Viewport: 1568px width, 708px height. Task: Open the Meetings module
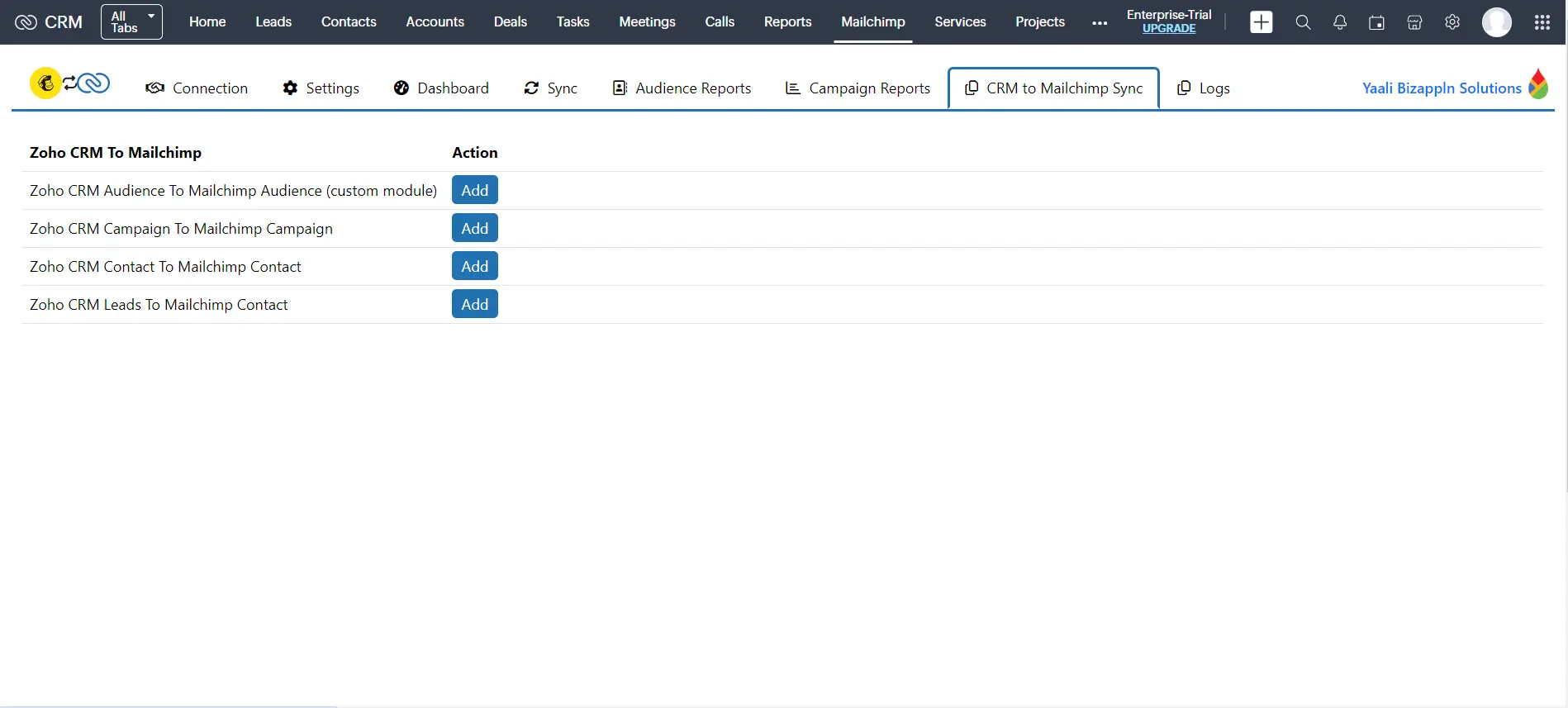coord(647,22)
